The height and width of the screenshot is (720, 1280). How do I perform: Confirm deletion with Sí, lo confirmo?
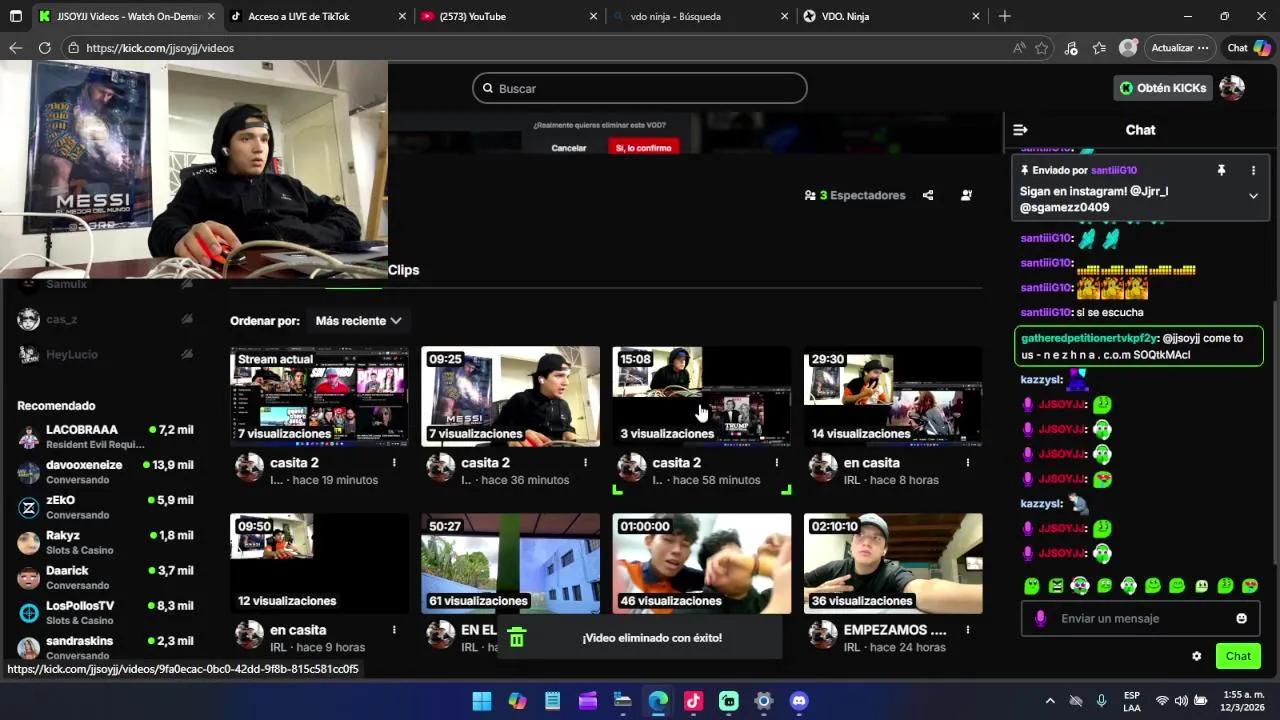tap(643, 147)
